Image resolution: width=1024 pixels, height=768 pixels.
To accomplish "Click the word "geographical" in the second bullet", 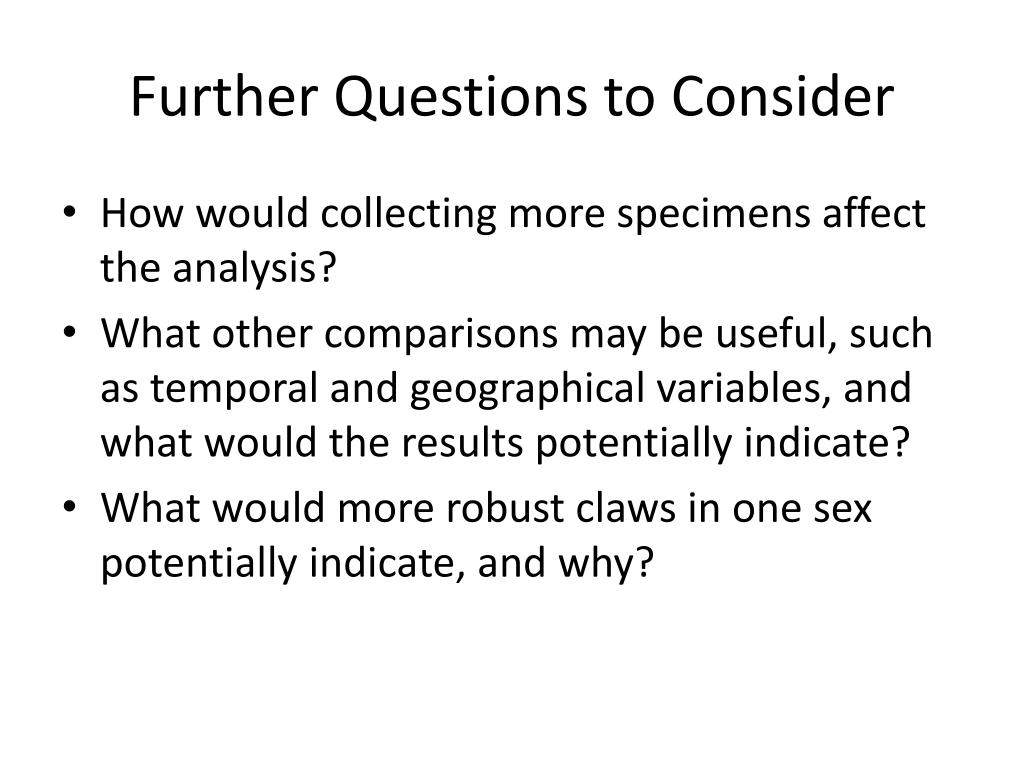I will [527, 390].
